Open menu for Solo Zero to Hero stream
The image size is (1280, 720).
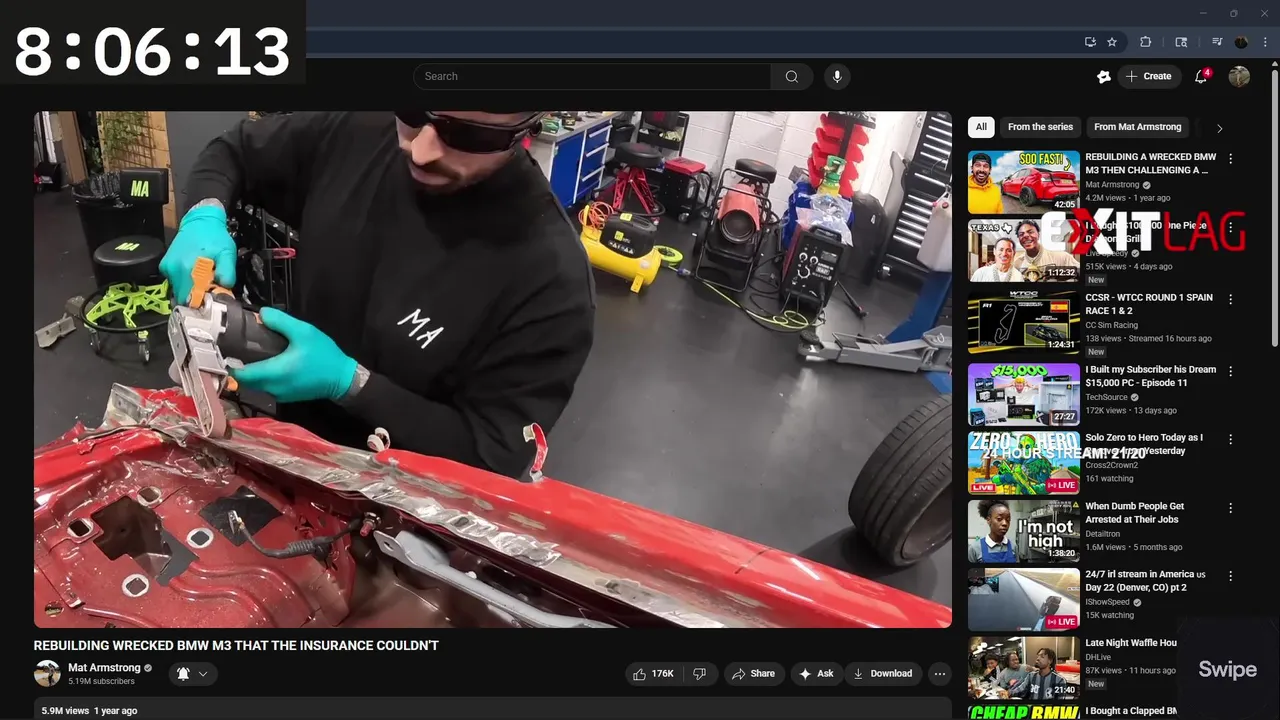[x=1230, y=439]
